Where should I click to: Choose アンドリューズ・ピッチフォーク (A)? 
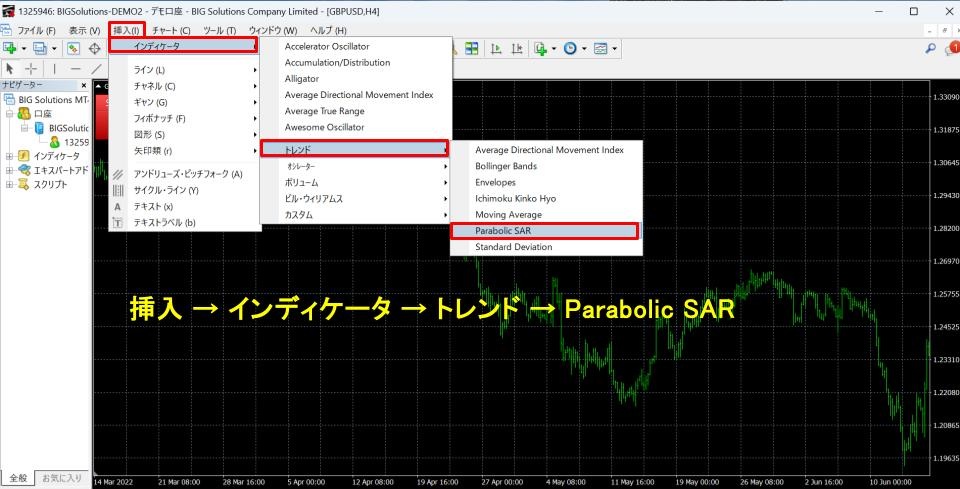pos(185,174)
